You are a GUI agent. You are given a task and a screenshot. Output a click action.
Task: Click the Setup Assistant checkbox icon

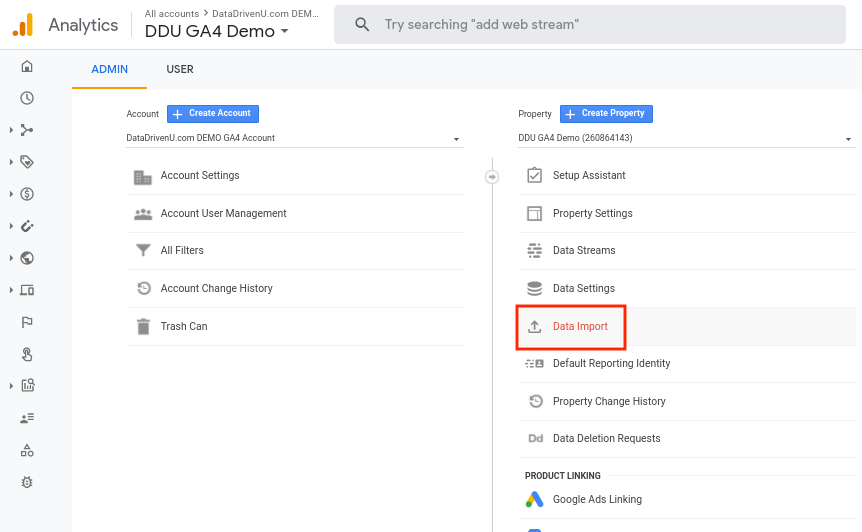tap(534, 175)
